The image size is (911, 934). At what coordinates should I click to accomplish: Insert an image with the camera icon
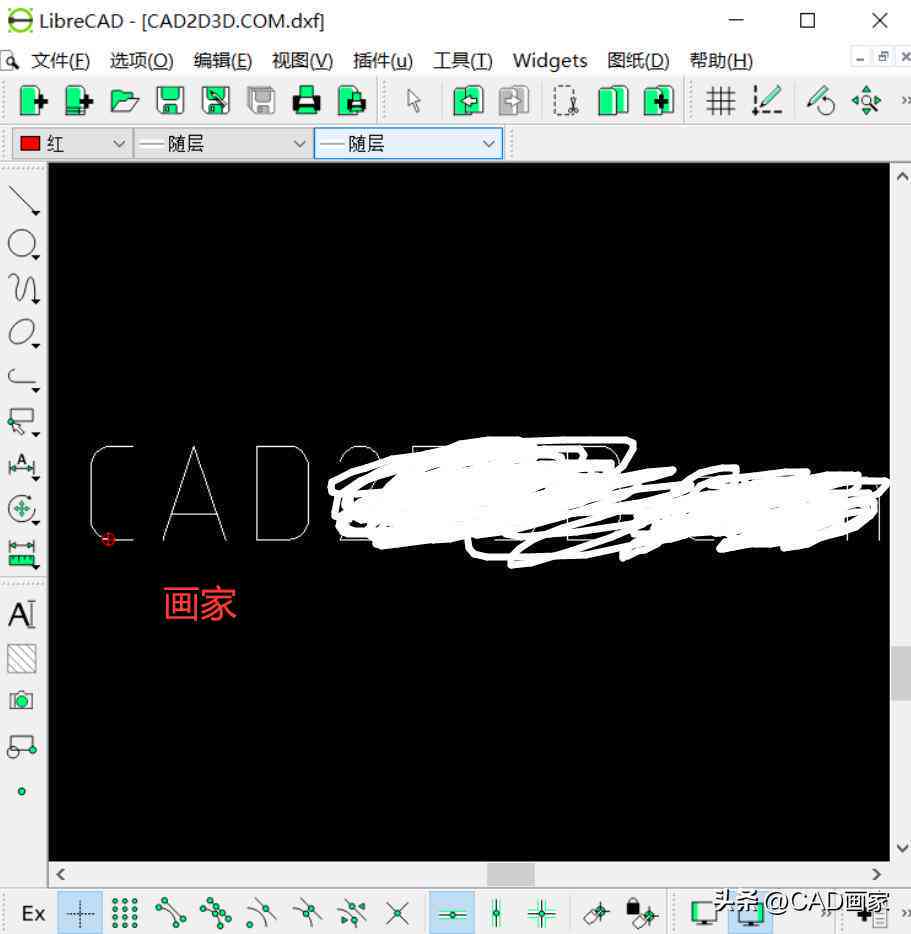pyautogui.click(x=21, y=700)
